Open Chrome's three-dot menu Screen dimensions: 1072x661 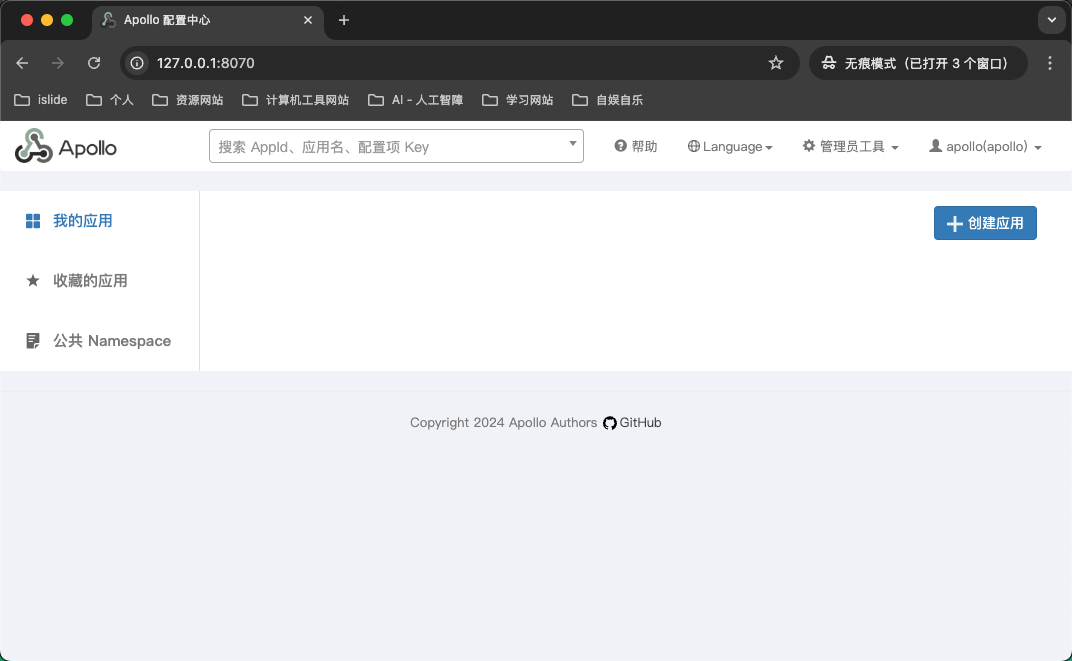pos(1050,63)
